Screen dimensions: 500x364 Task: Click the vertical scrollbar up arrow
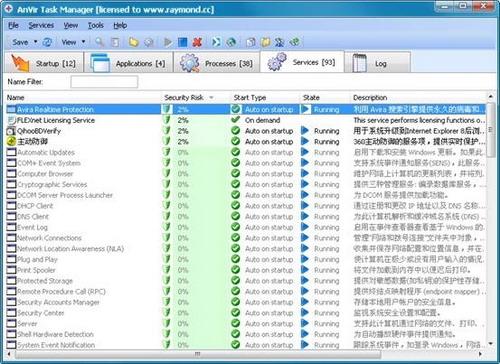click(x=490, y=97)
